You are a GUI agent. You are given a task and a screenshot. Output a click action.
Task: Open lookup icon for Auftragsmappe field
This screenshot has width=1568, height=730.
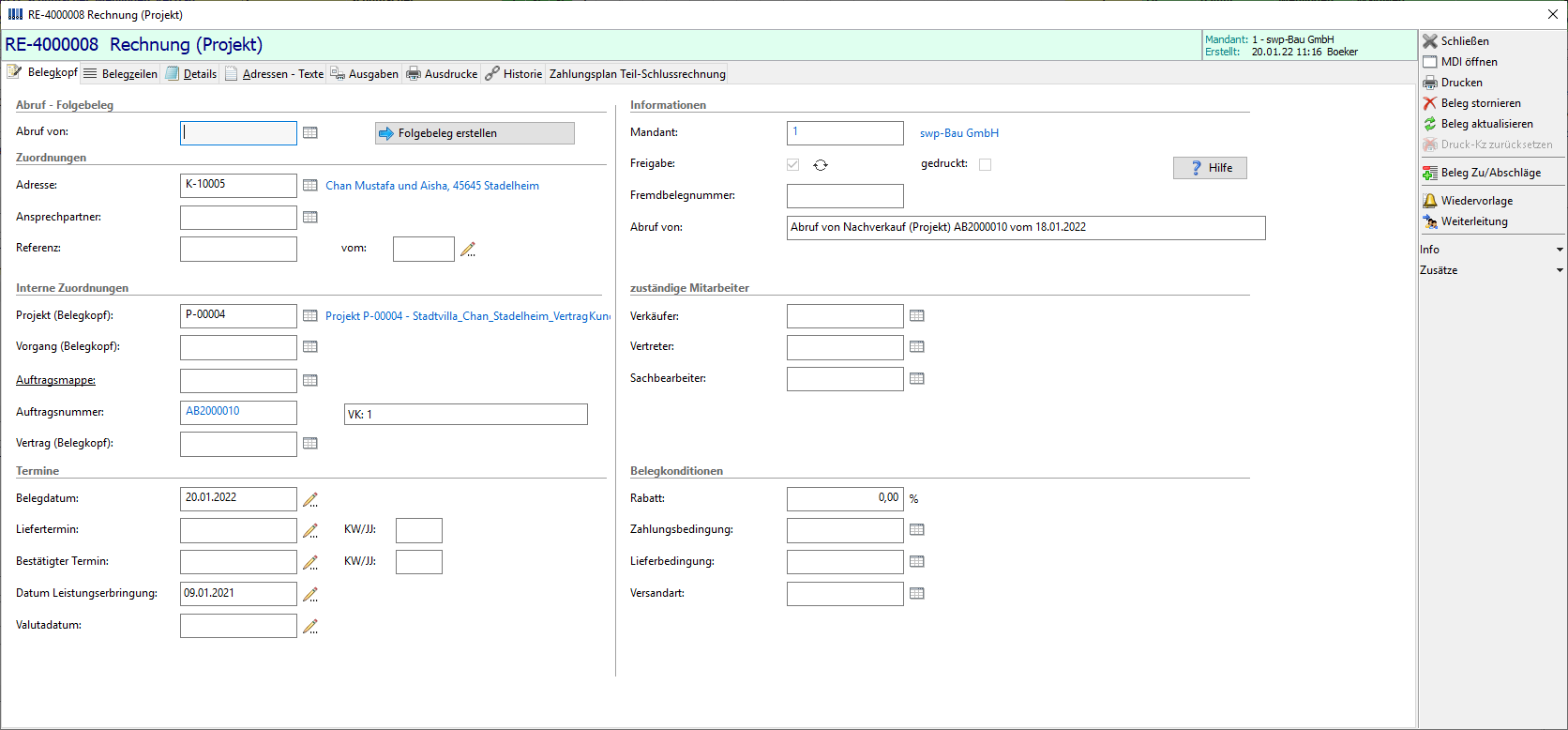[x=310, y=381]
